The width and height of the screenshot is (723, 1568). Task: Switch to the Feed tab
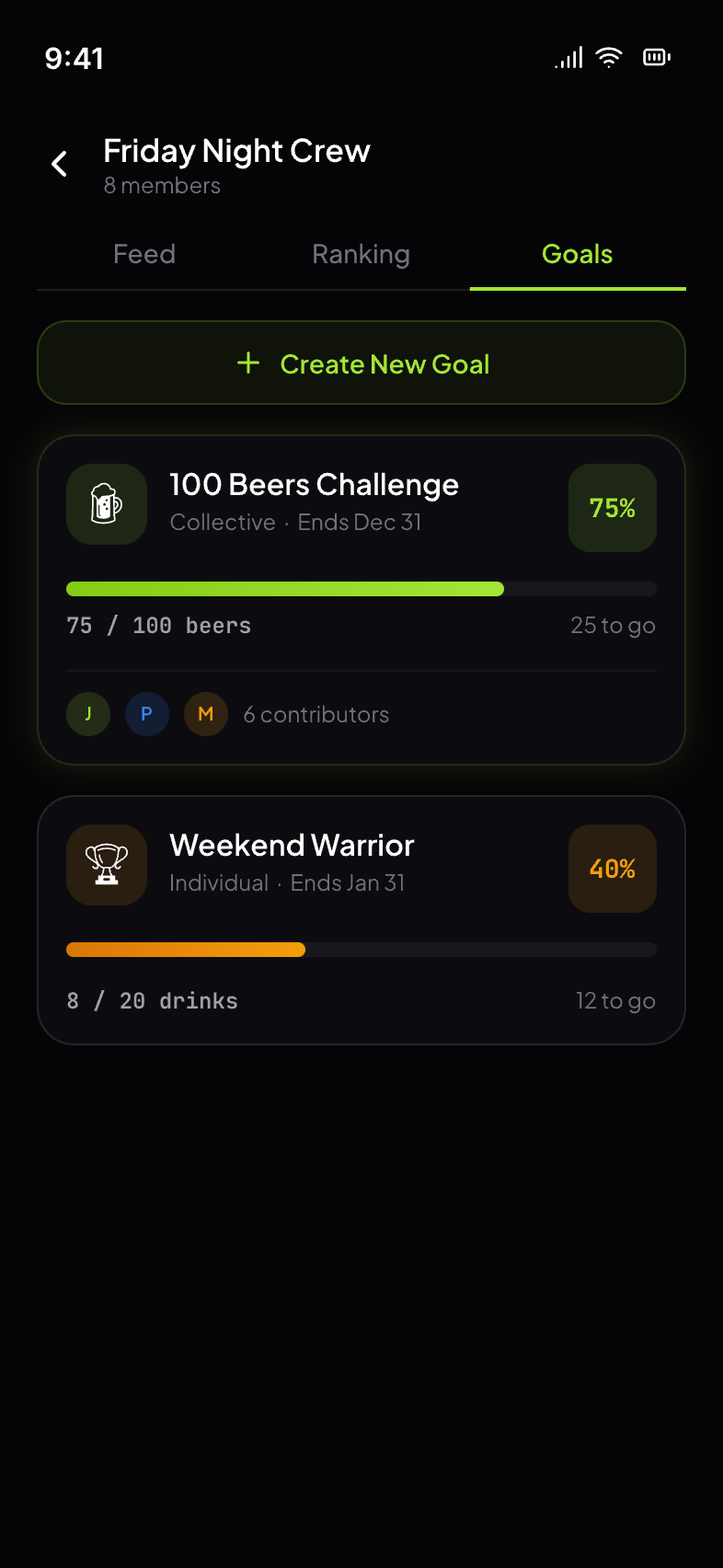[x=144, y=255]
